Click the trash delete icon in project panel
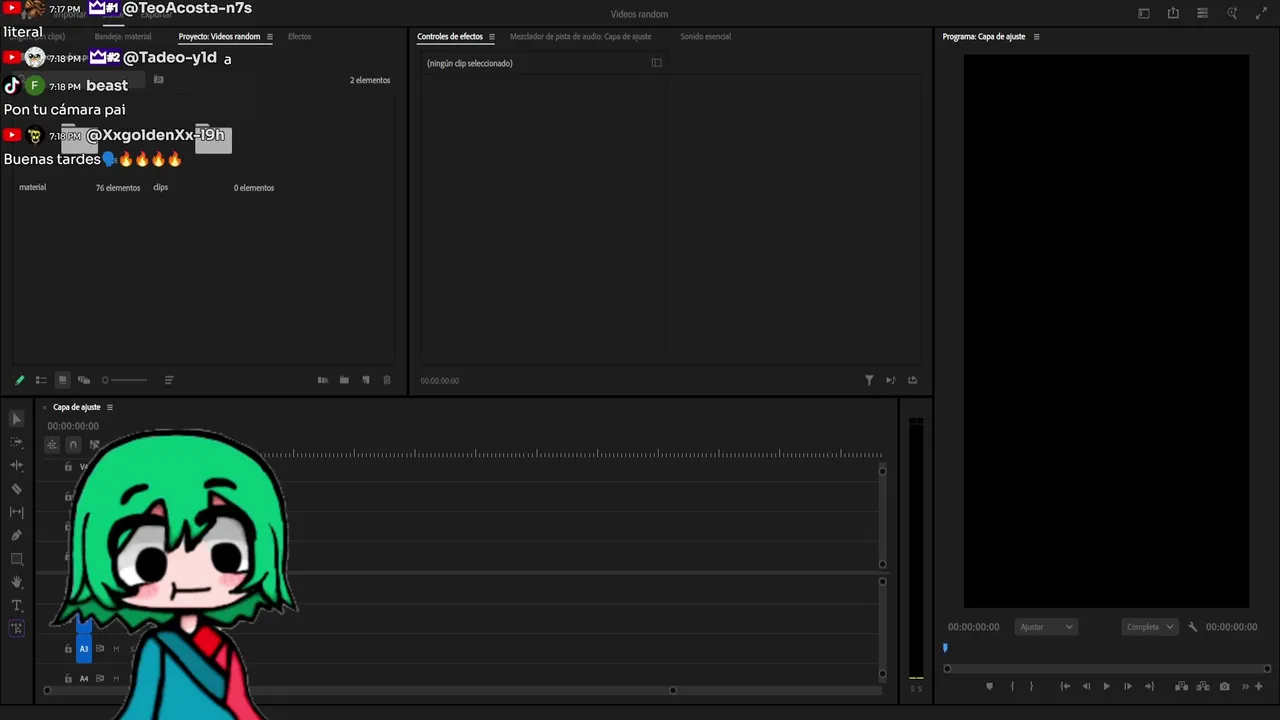Image resolution: width=1280 pixels, height=720 pixels. pos(387,380)
